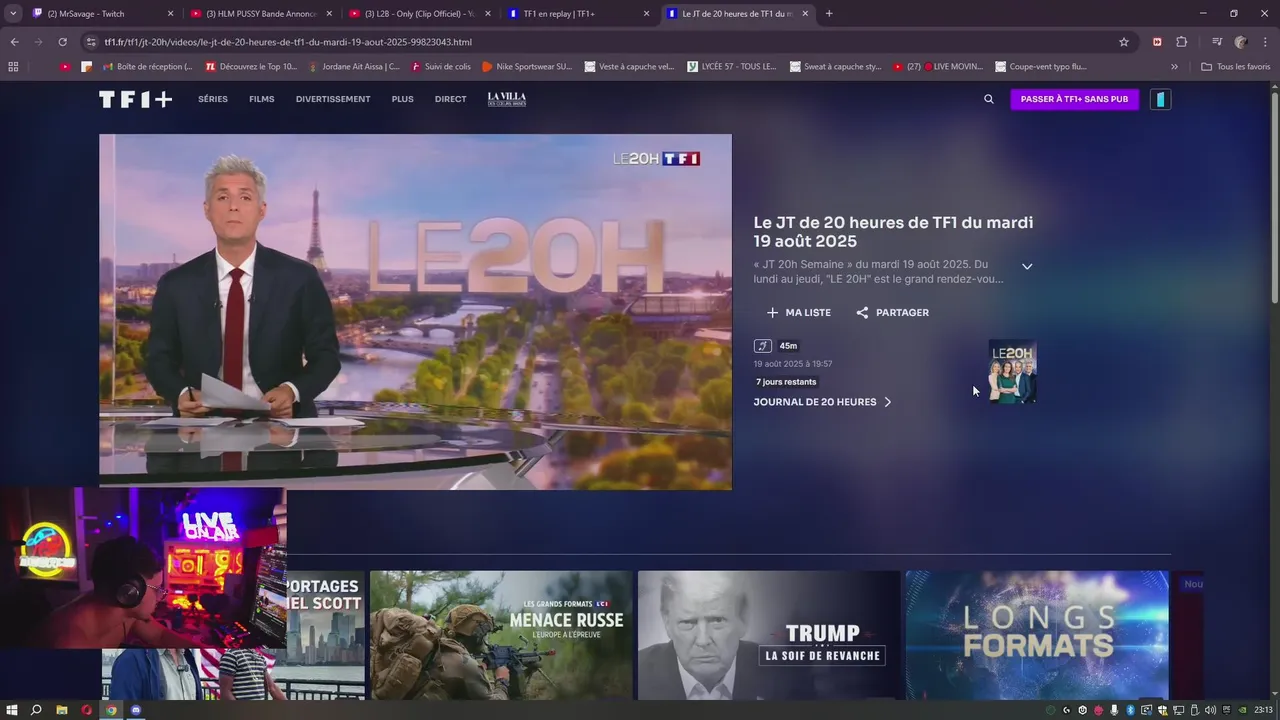This screenshot has width=1280, height=720.
Task: Click the address bar URL field
Action: pyautogui.click(x=600, y=42)
